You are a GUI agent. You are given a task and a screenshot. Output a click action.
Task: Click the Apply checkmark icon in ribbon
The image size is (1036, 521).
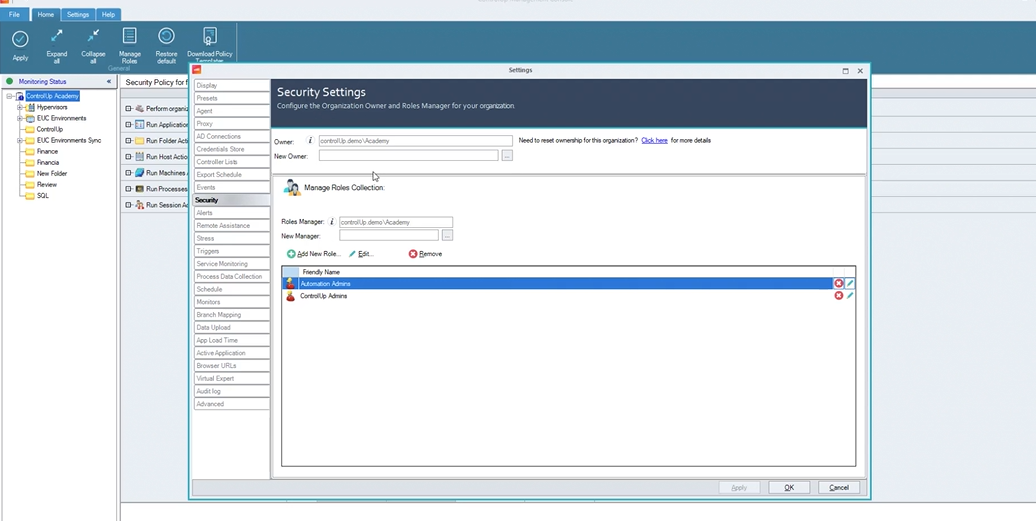click(x=20, y=39)
